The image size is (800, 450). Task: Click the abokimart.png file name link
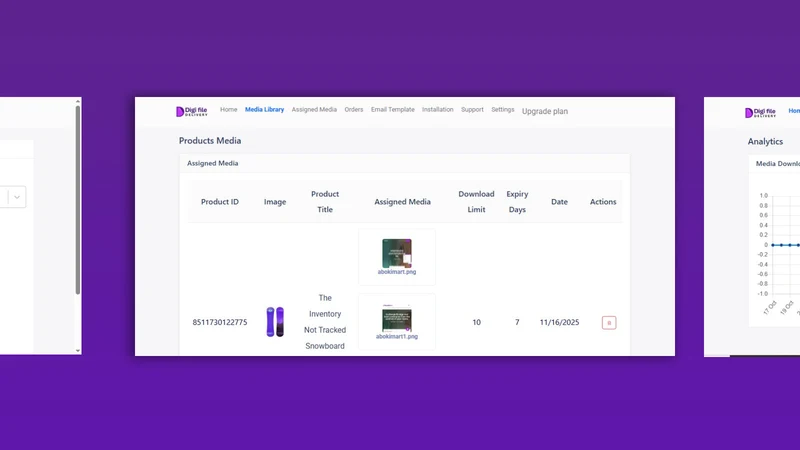tap(397, 272)
